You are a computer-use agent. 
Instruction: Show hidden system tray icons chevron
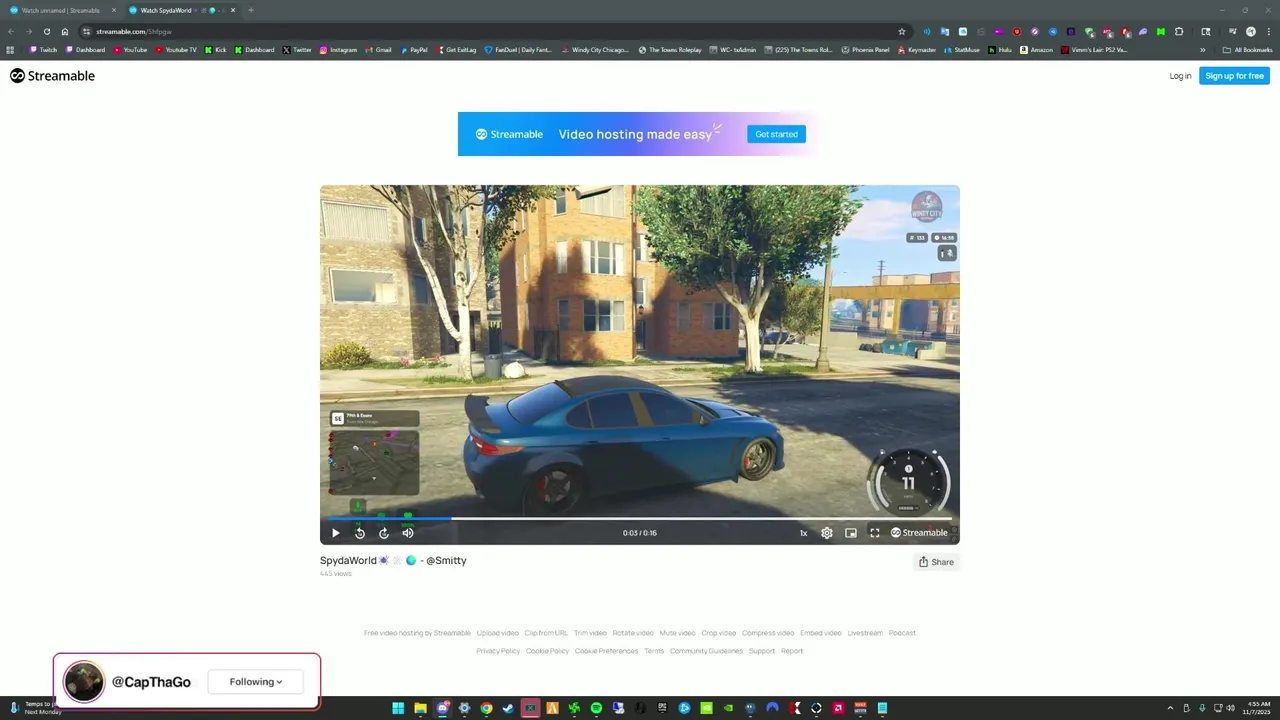coord(1170,708)
